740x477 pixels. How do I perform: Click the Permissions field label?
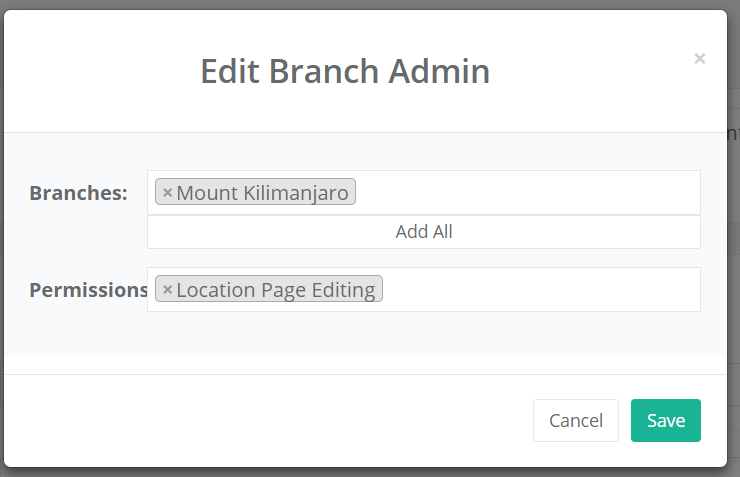coord(88,290)
